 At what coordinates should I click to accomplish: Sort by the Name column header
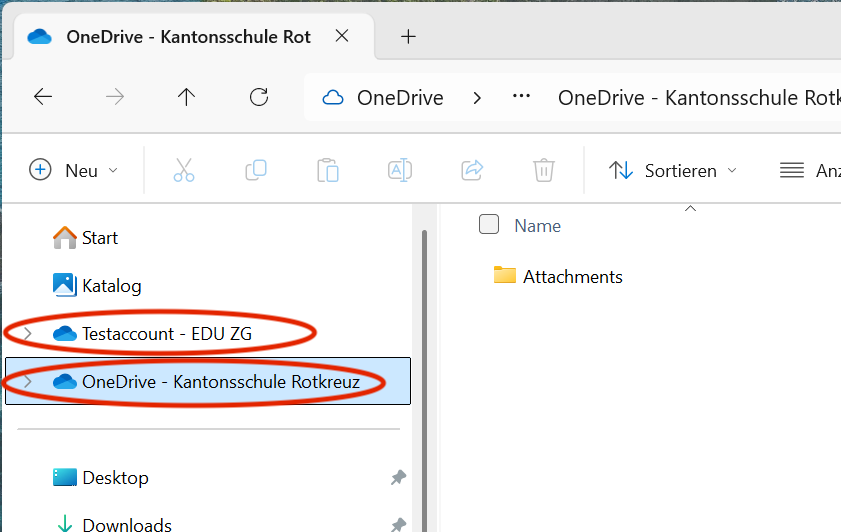point(537,226)
